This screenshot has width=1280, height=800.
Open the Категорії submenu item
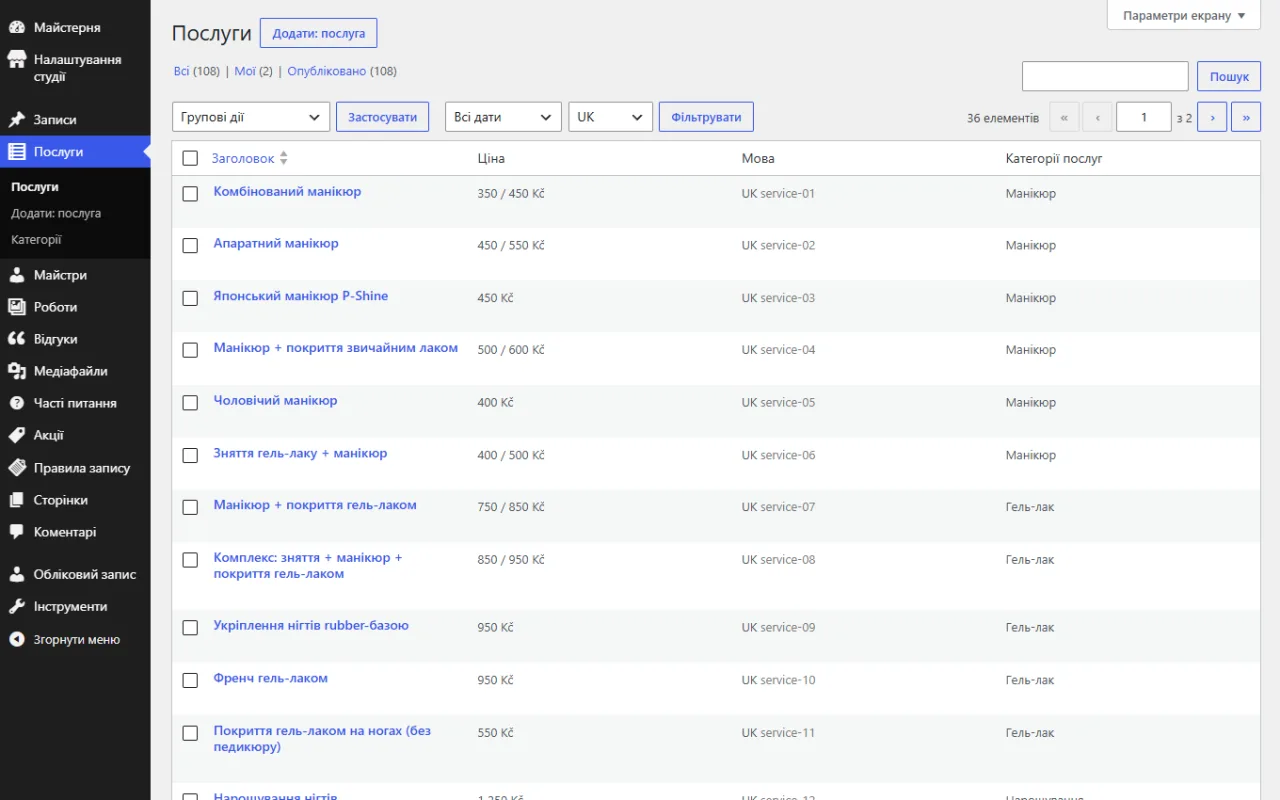click(36, 240)
